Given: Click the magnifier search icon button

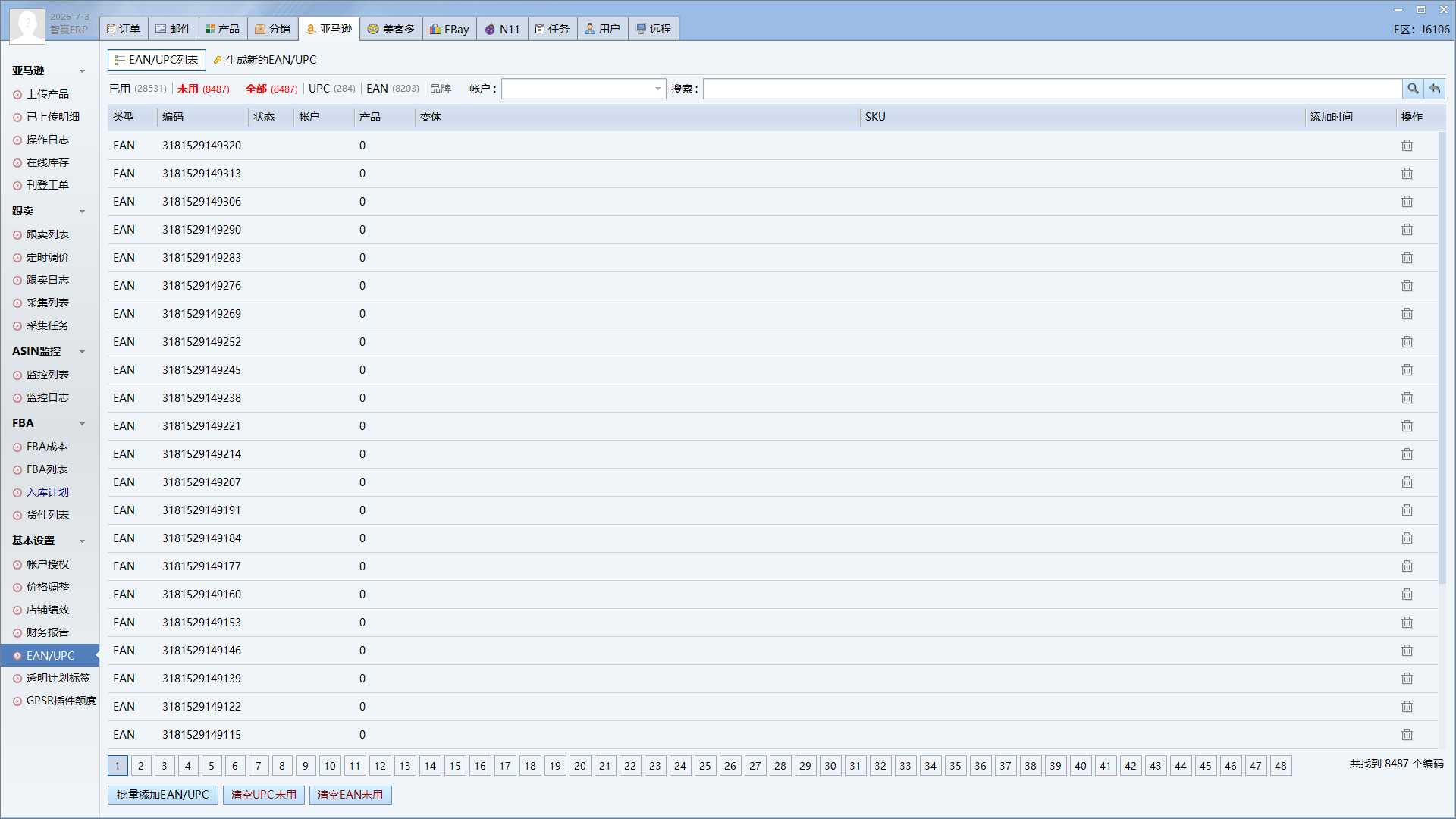Looking at the screenshot, I should click(x=1413, y=89).
